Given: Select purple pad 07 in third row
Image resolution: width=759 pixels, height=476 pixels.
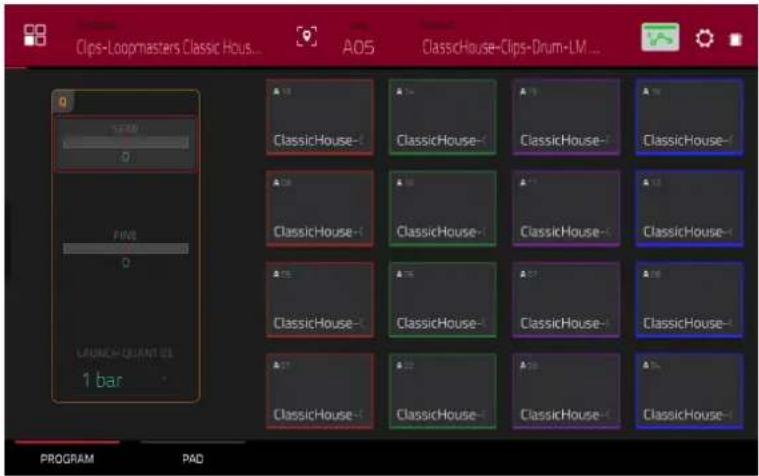Looking at the screenshot, I should [x=566, y=300].
